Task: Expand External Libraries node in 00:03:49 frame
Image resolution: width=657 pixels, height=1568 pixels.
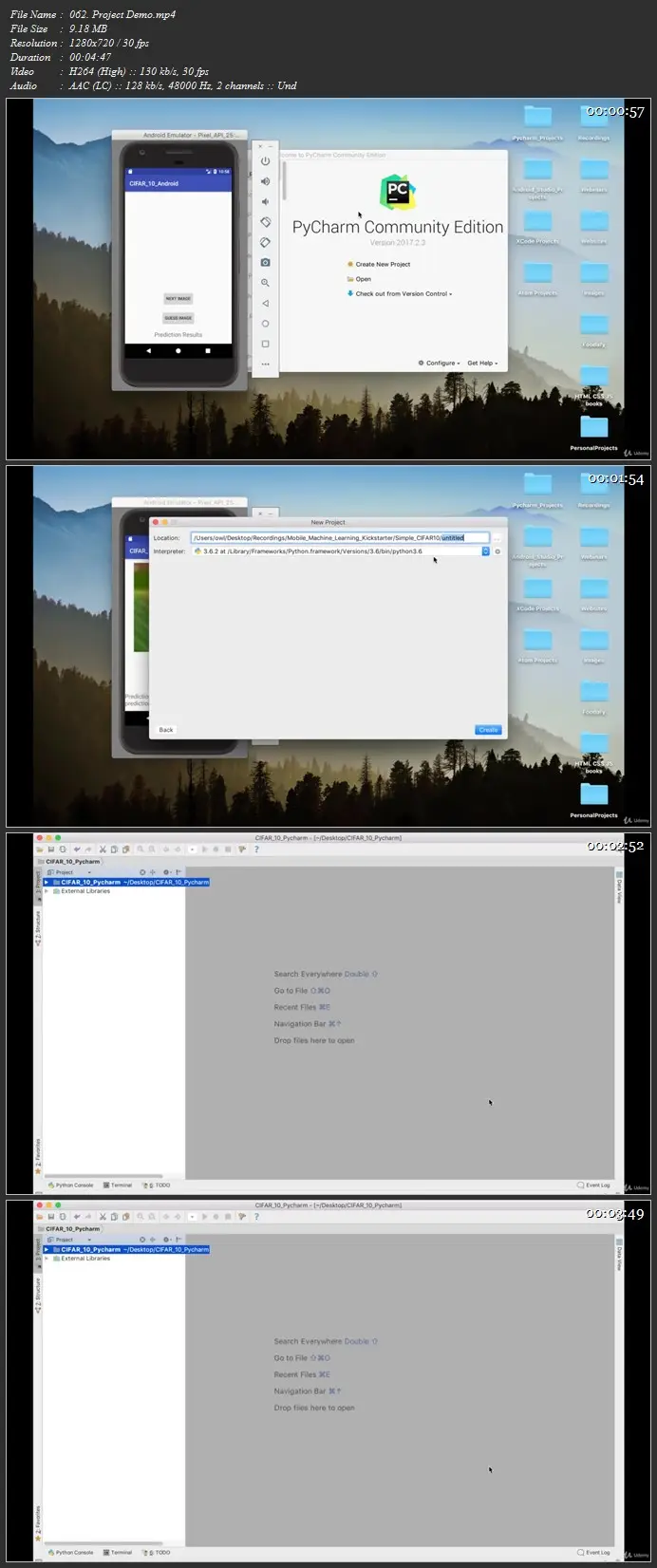Action: point(47,1259)
